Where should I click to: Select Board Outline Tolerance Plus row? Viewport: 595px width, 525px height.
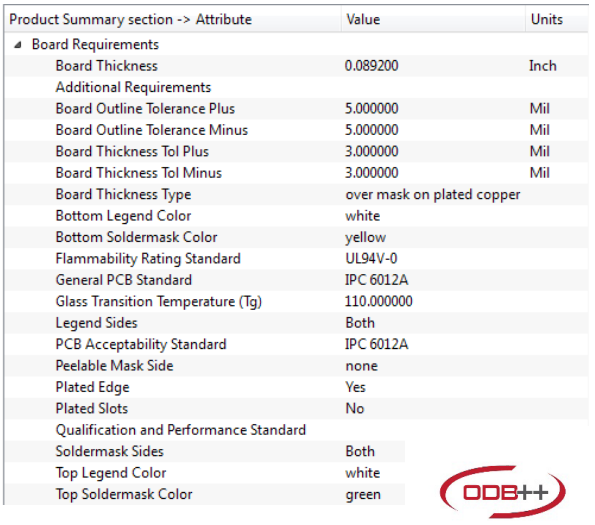[x=297, y=109]
